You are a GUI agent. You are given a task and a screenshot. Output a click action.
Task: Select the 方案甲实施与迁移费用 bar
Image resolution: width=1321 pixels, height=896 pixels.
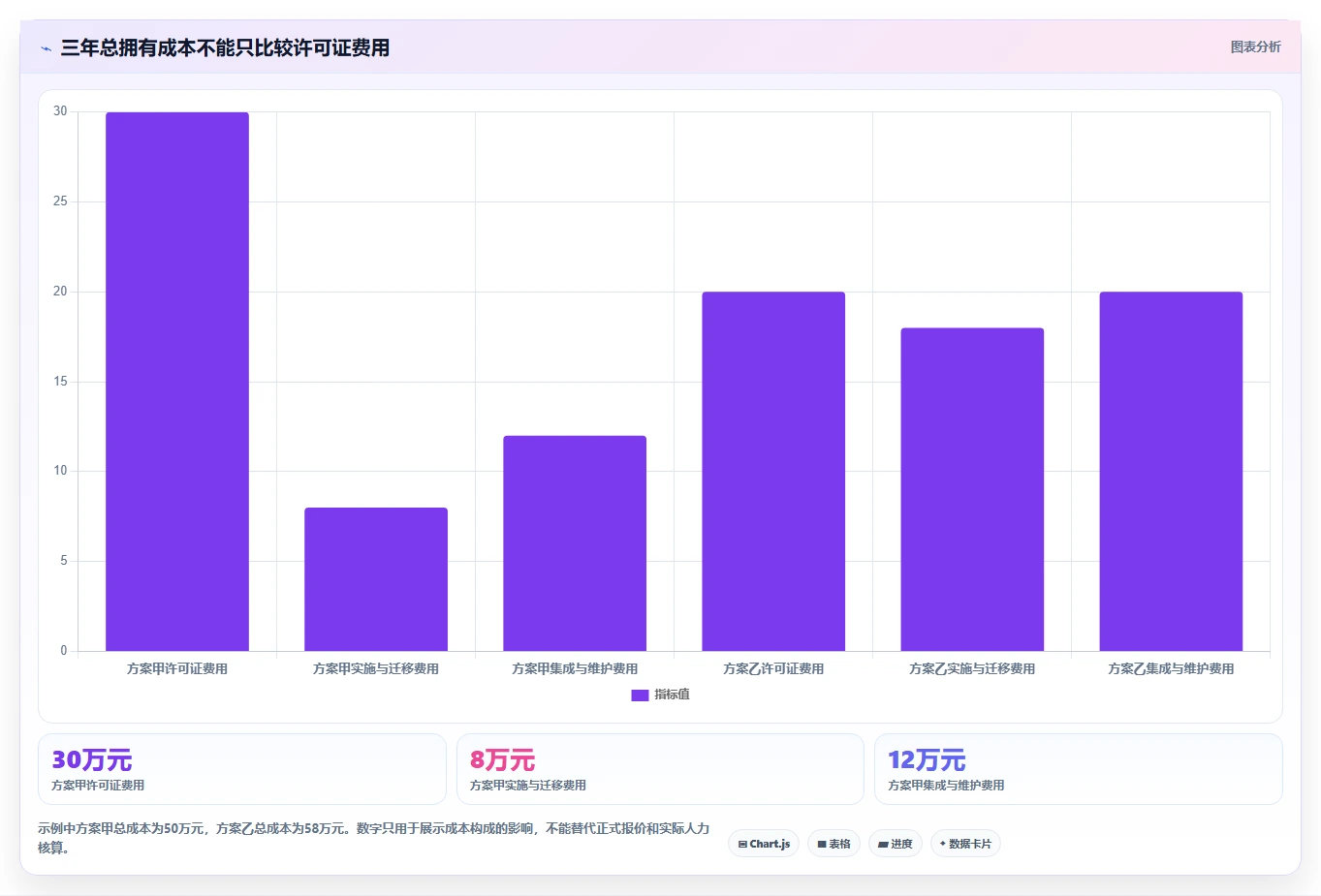[x=376, y=579]
